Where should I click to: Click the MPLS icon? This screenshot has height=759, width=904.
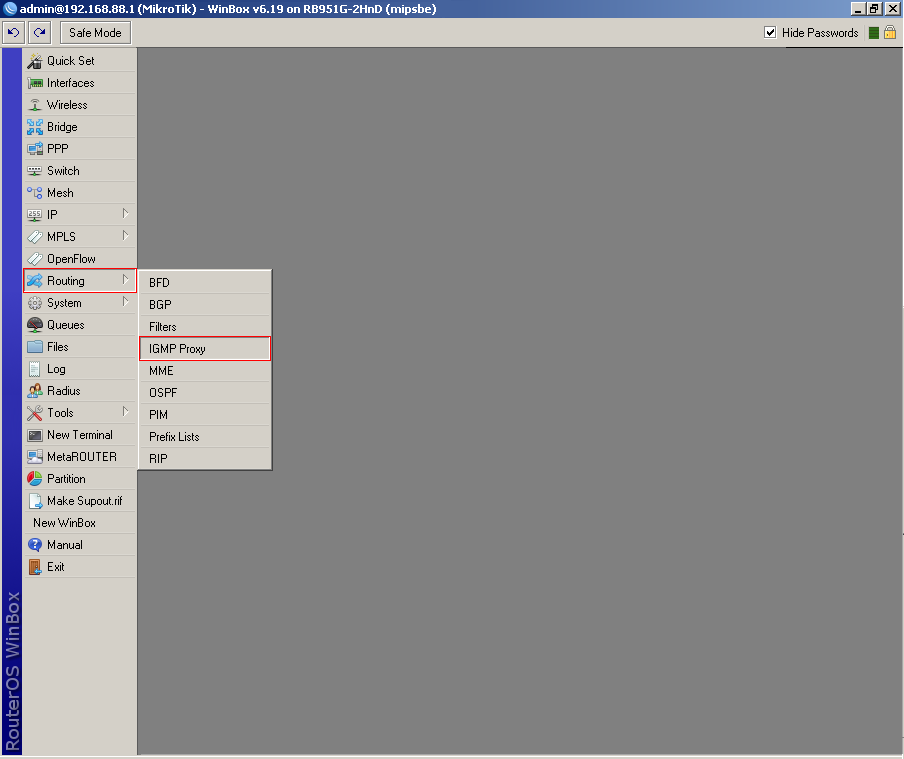pos(35,237)
